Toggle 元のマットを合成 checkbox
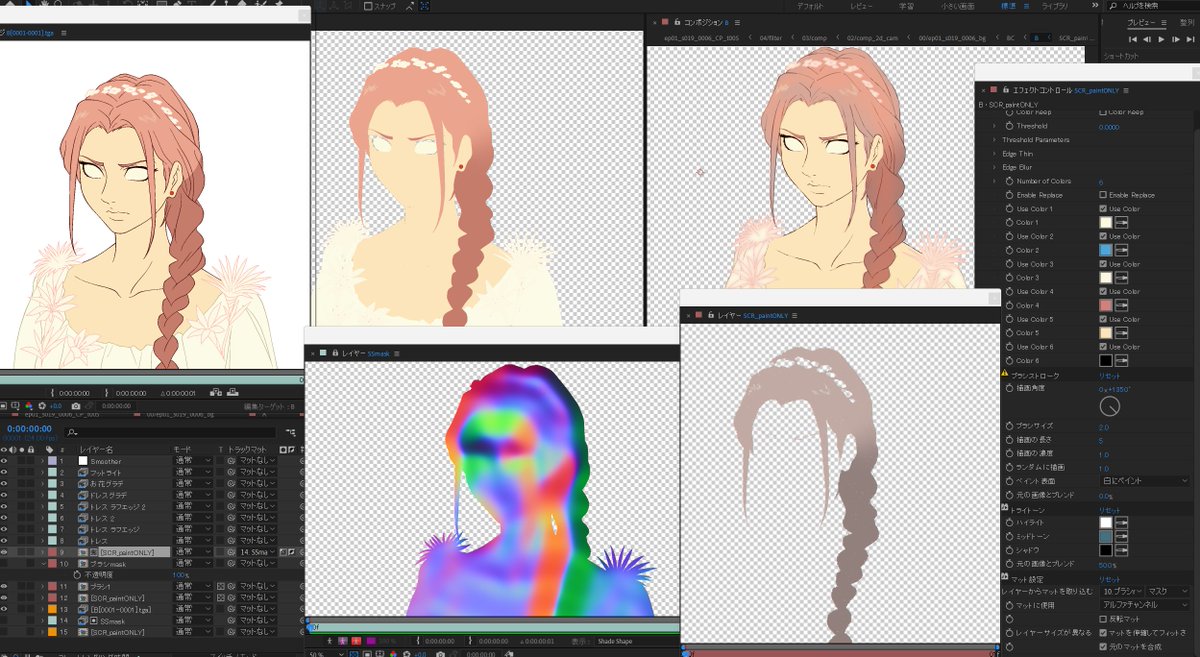This screenshot has height=657, width=1200. click(1103, 646)
